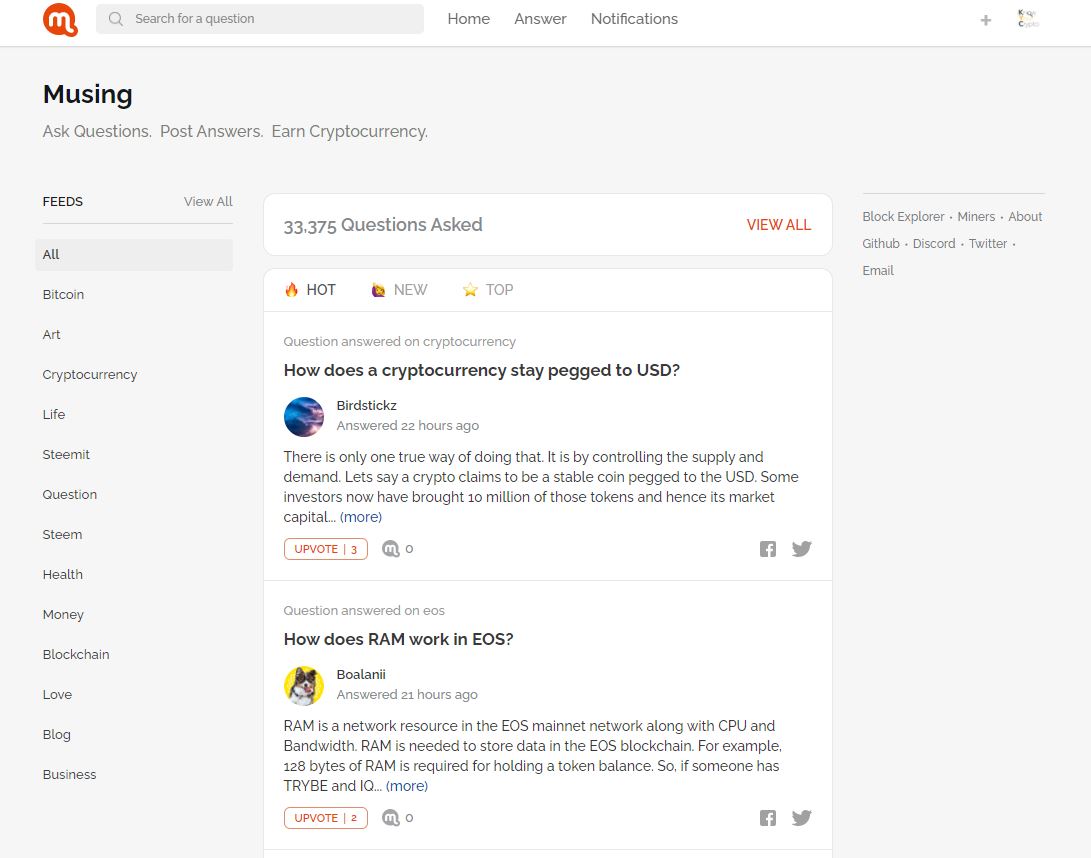Image resolution: width=1091 pixels, height=858 pixels.
Task: Share USD pegged answer on Facebook
Action: coord(767,549)
